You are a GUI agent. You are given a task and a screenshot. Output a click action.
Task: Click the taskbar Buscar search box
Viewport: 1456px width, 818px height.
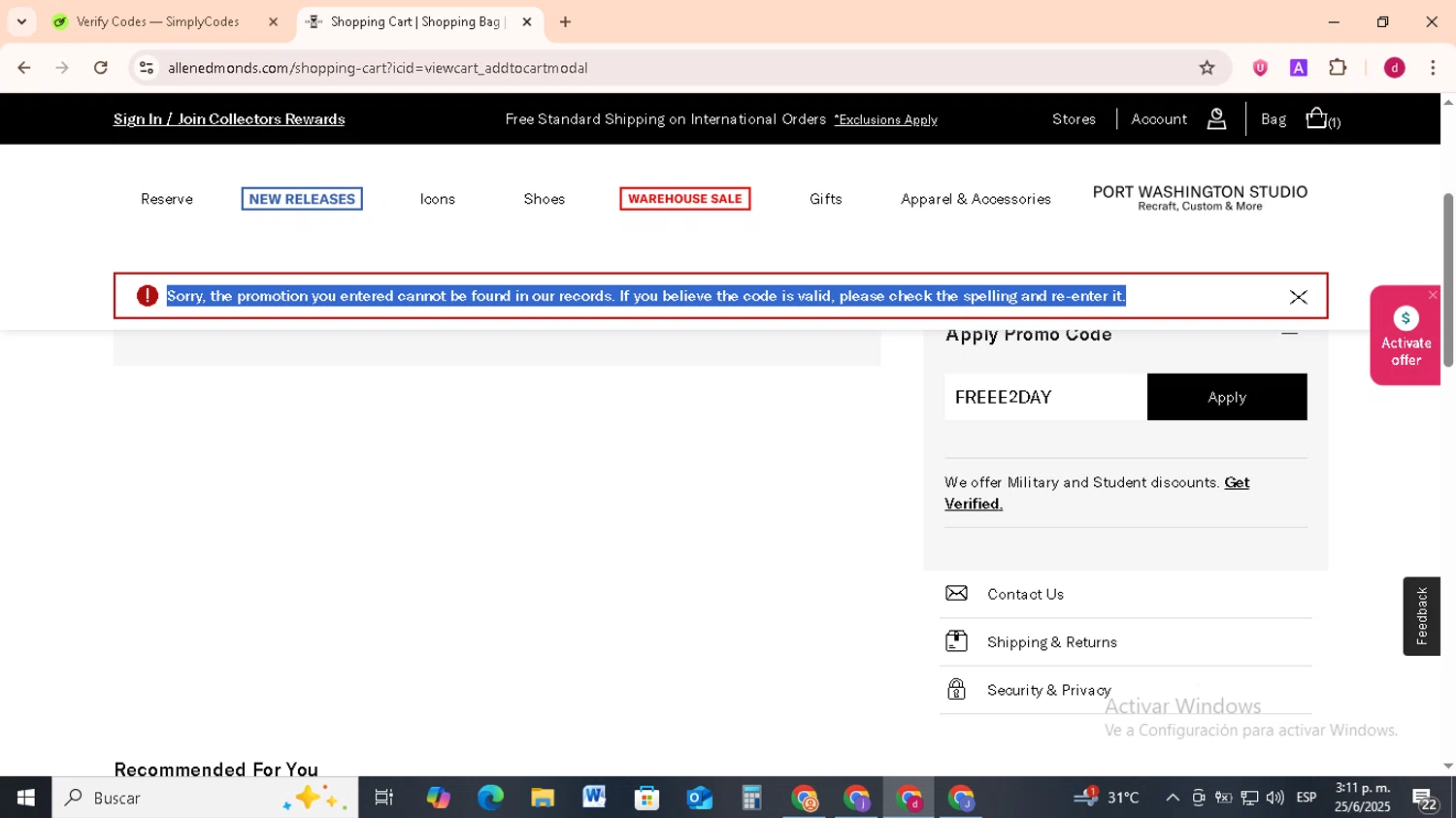(205, 798)
